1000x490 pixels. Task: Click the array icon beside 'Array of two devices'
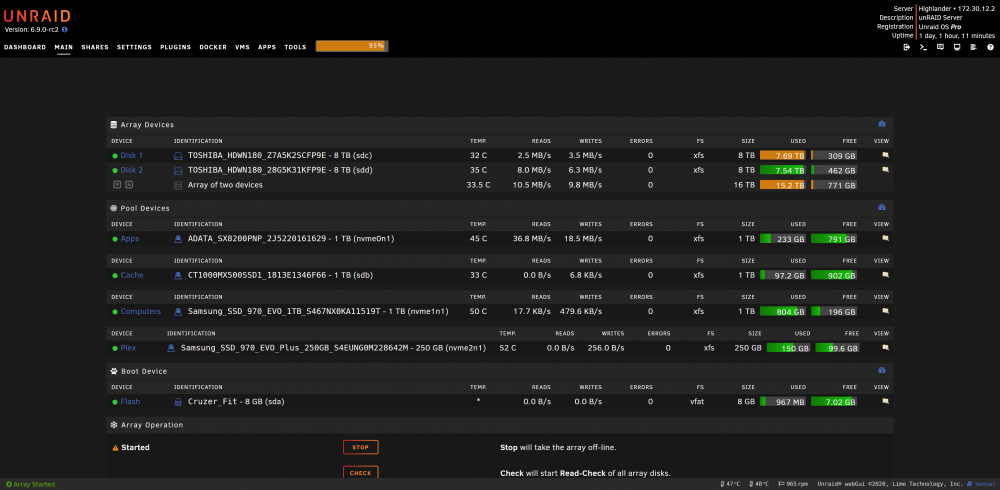179,185
